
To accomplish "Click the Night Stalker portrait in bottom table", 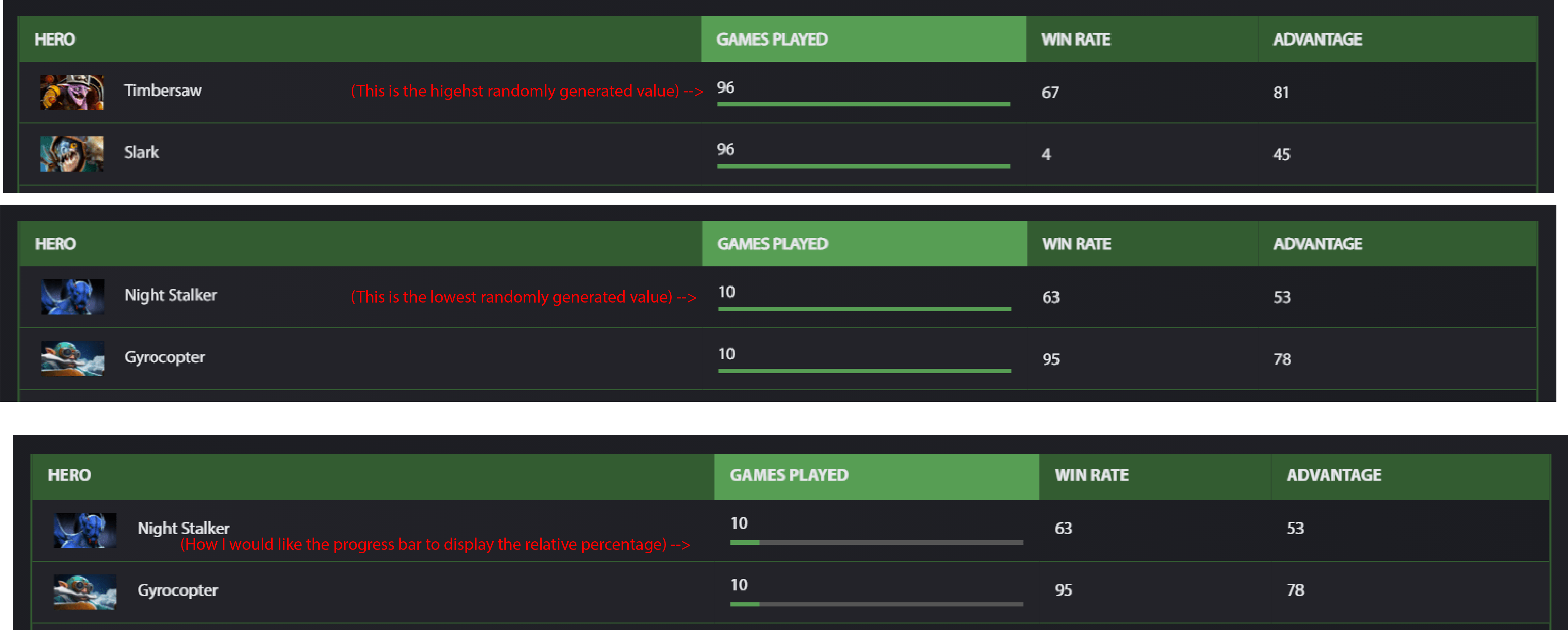I will click(85, 530).
